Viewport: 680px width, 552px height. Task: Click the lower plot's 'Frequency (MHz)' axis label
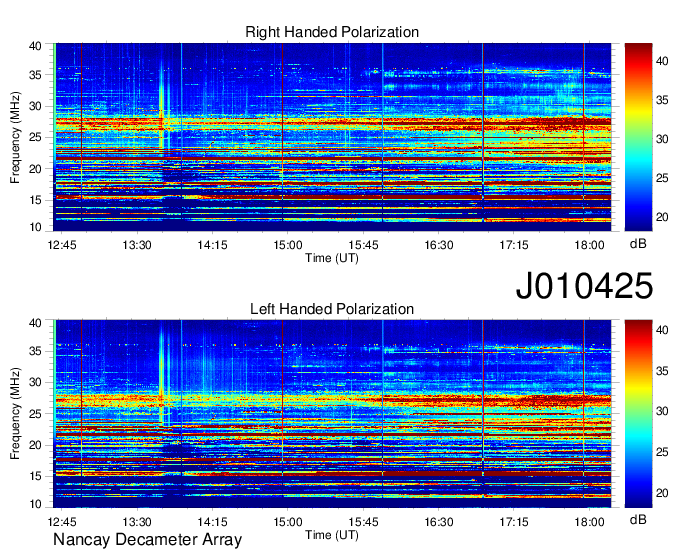[x=15, y=414]
